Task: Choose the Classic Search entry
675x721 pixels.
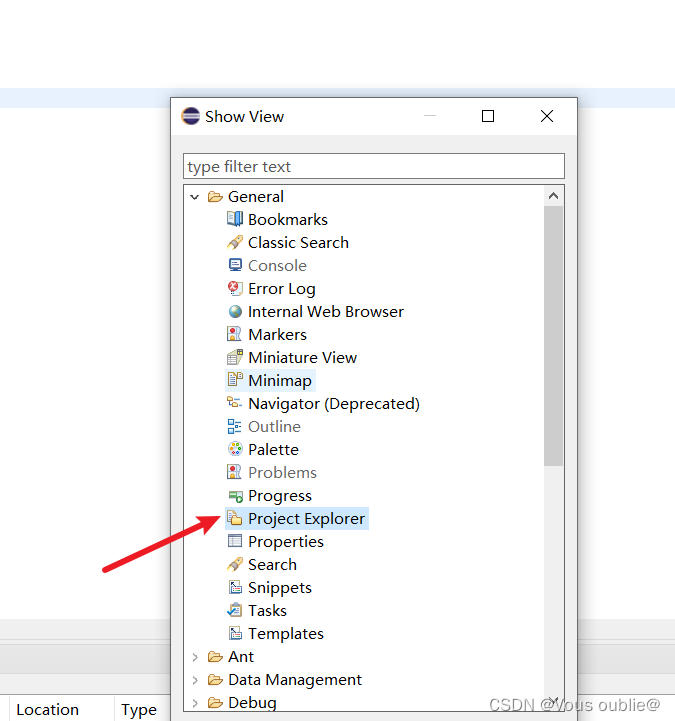Action: (x=298, y=243)
